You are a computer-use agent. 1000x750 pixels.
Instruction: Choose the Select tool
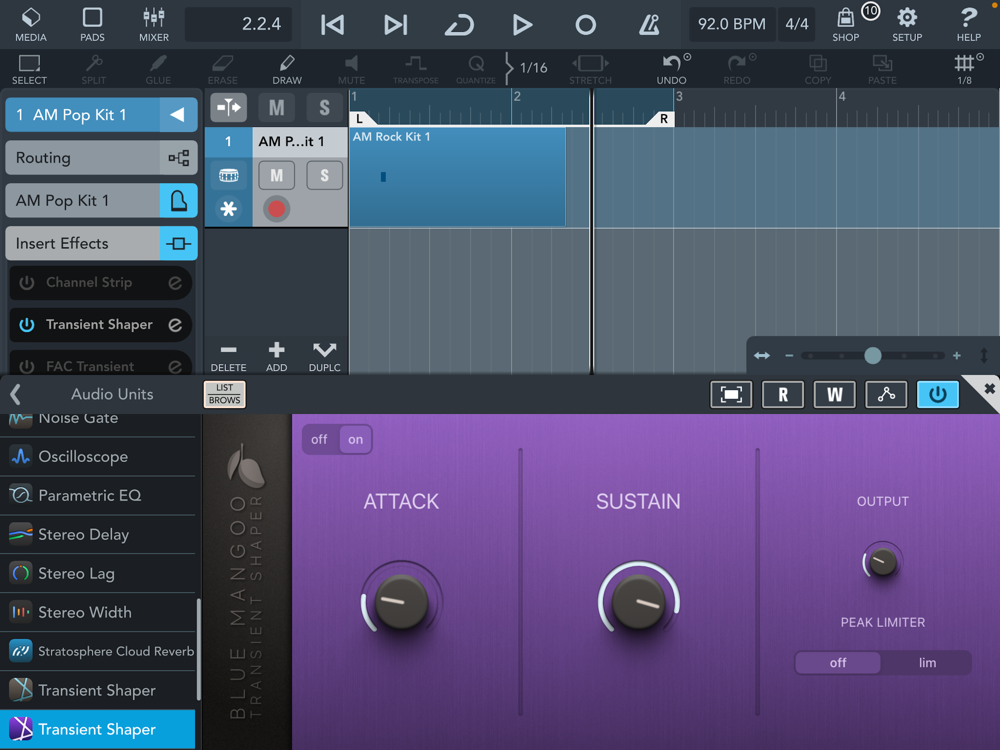tap(29, 70)
